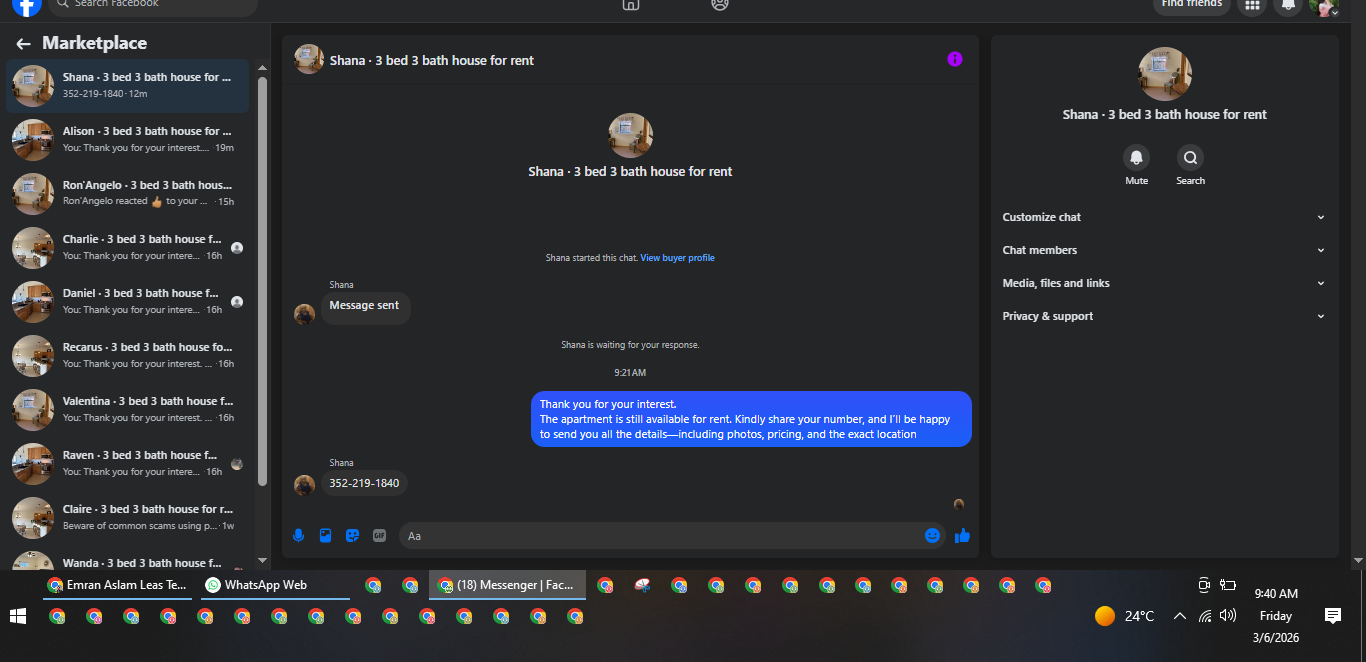Mute conversation bell icon

1136,157
